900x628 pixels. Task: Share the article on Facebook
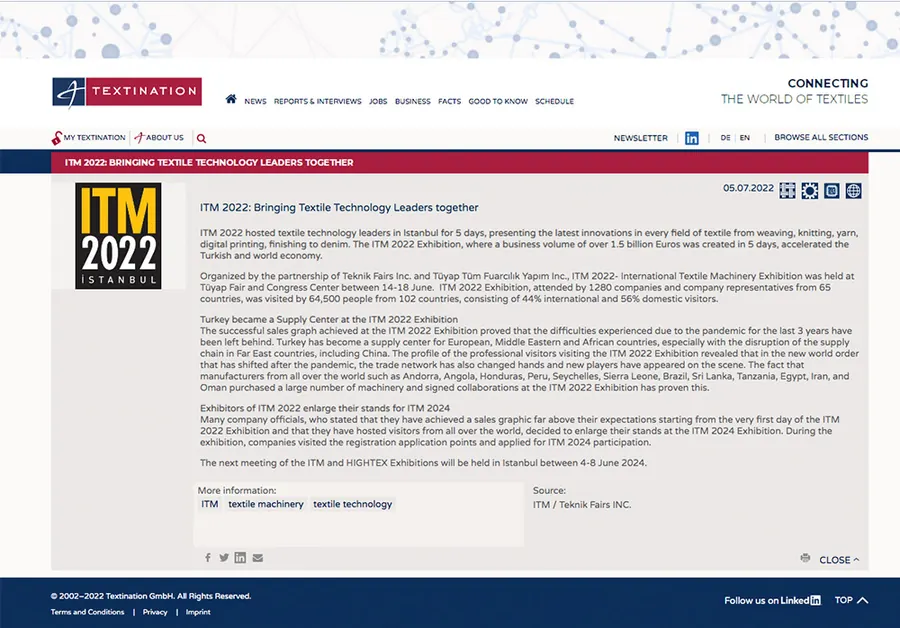[208, 557]
